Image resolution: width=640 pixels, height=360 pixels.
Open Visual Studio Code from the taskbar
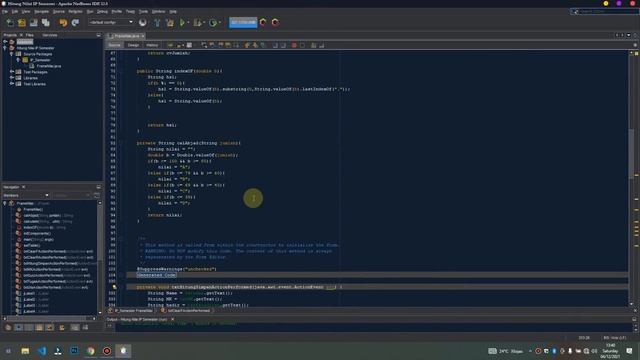[42, 351]
